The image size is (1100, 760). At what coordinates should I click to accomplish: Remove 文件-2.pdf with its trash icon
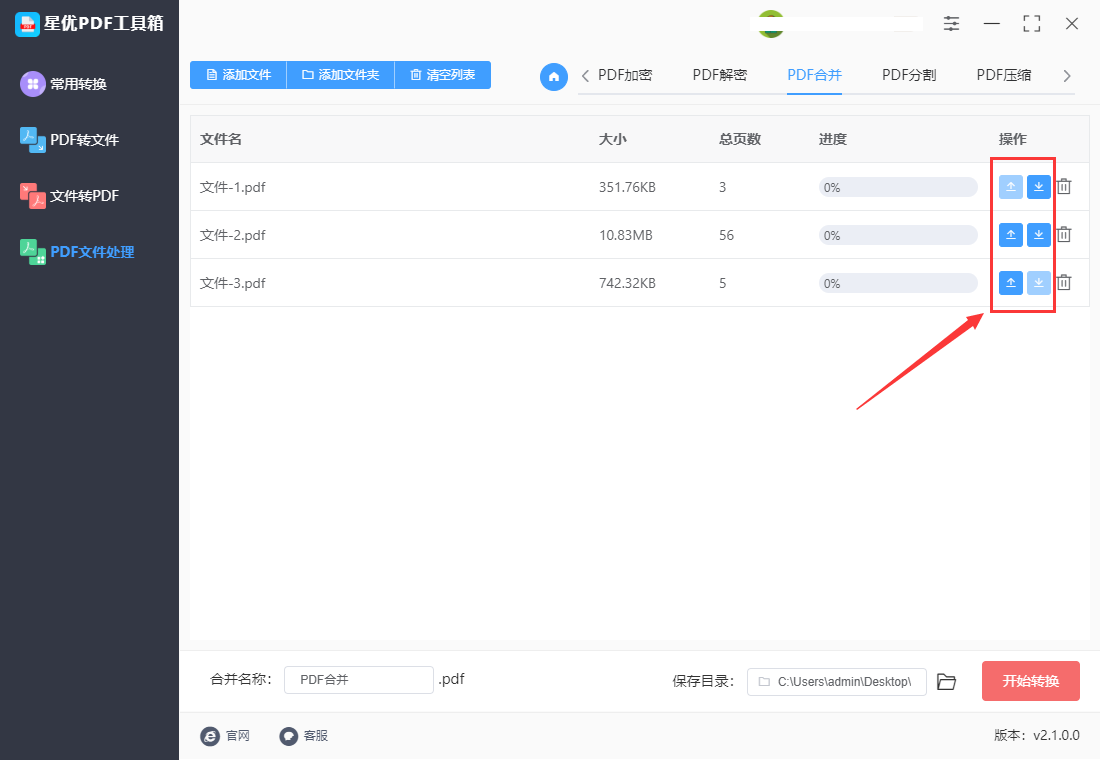click(1063, 234)
